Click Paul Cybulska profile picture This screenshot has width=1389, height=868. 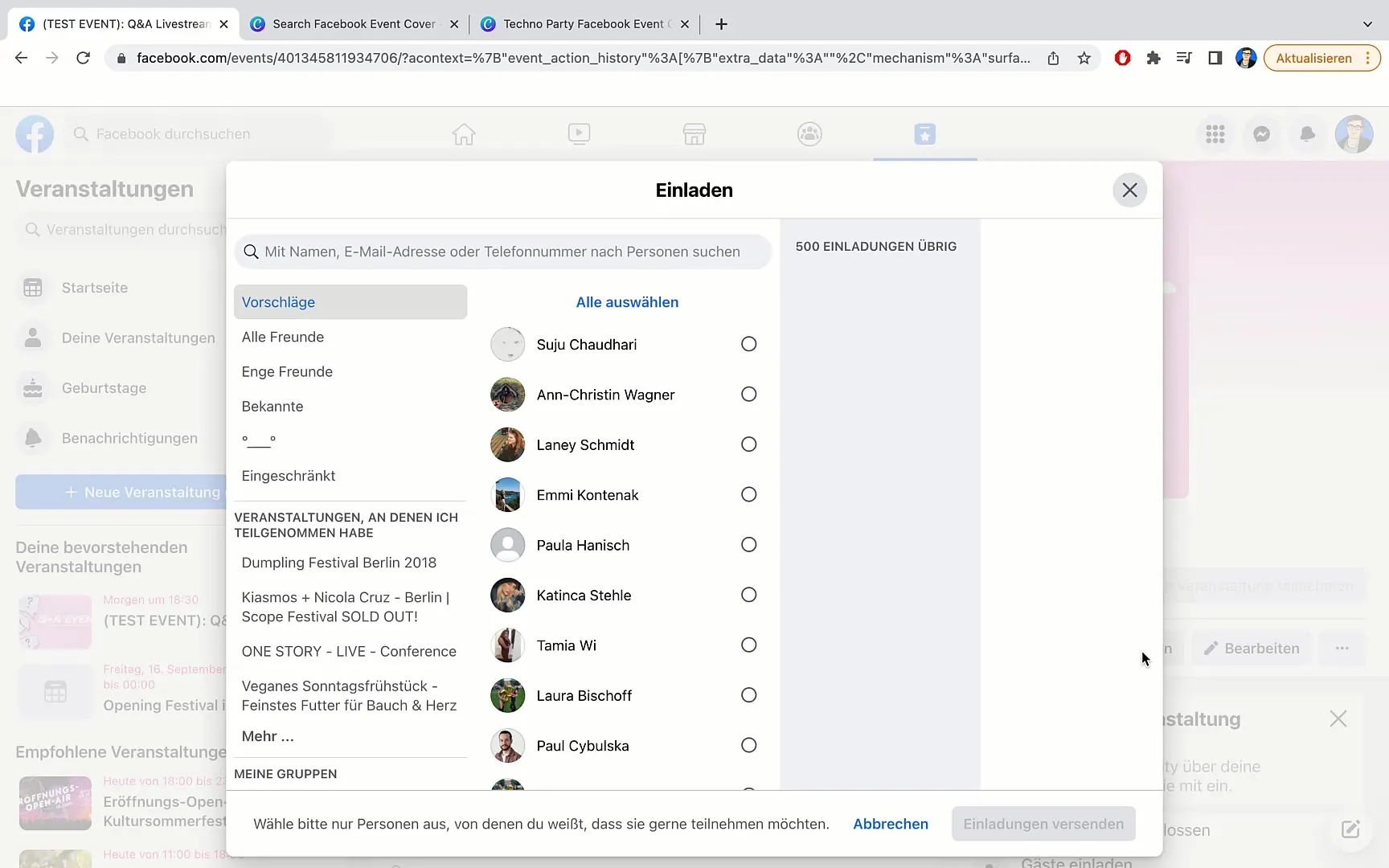point(508,745)
